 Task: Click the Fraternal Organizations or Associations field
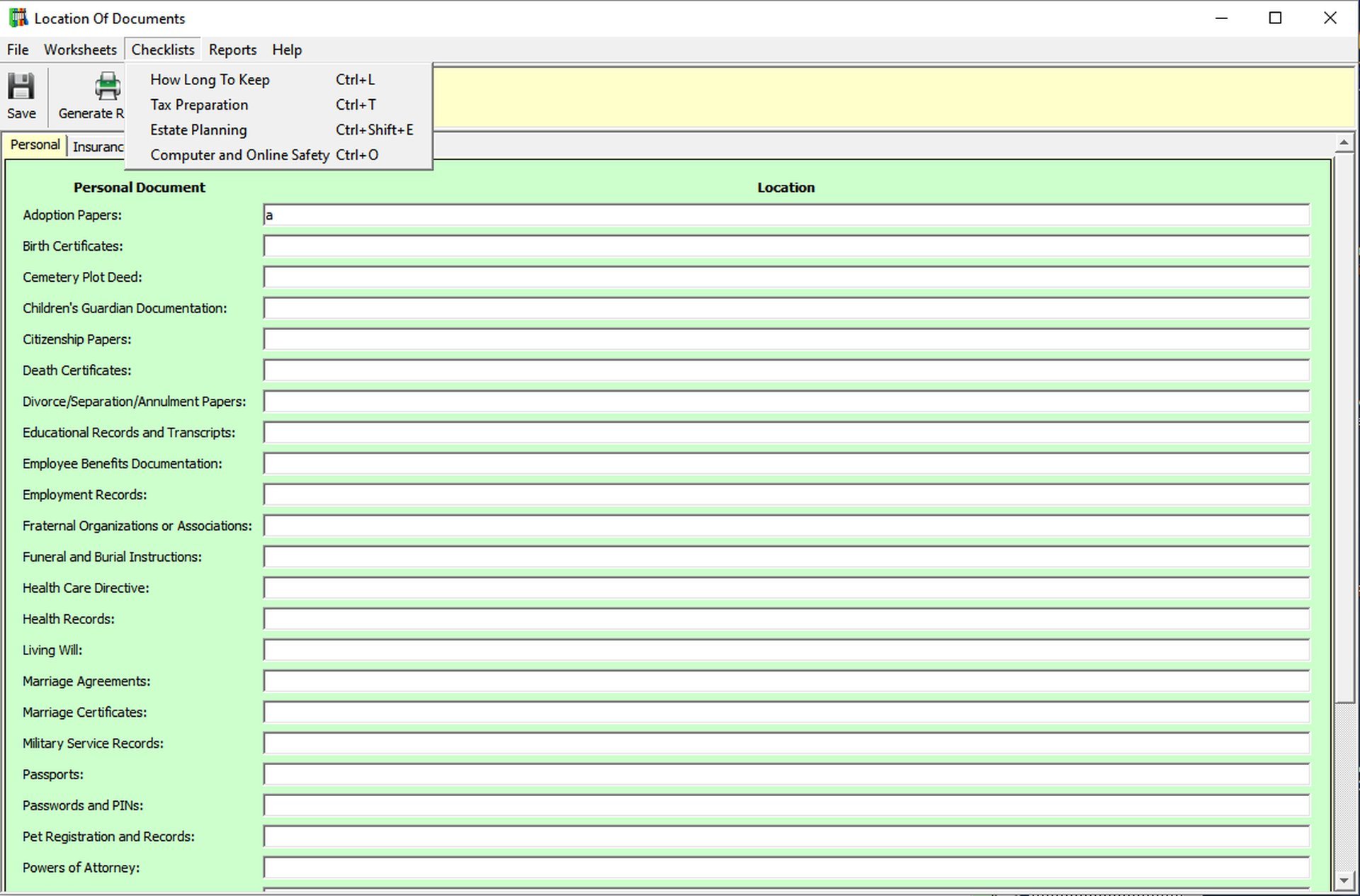[786, 526]
